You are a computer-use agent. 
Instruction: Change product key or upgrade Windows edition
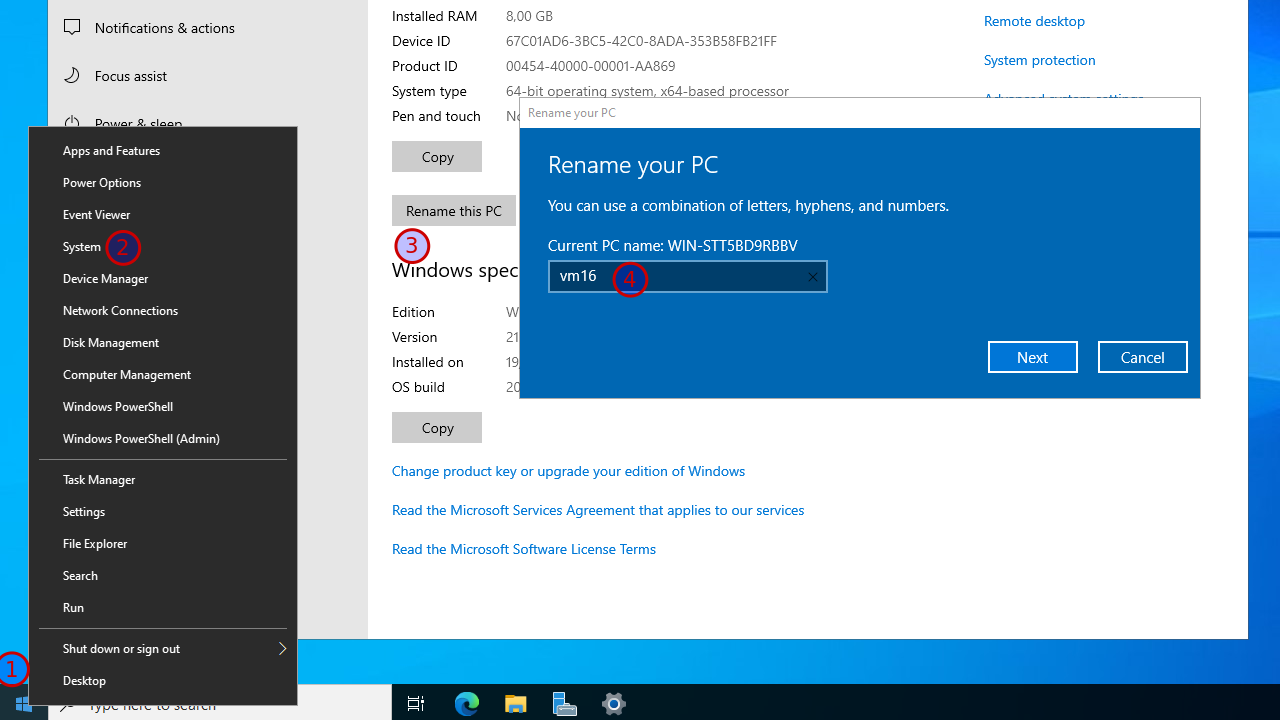click(x=568, y=471)
